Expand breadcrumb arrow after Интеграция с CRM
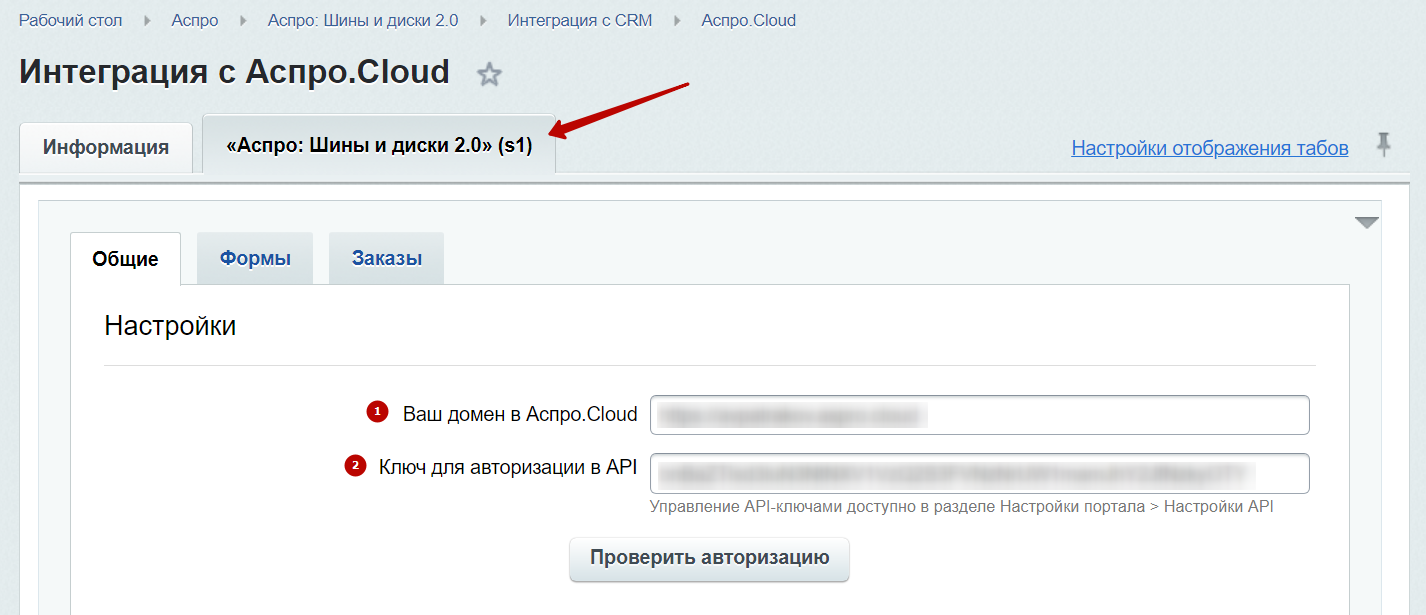The image size is (1426, 615). click(677, 20)
